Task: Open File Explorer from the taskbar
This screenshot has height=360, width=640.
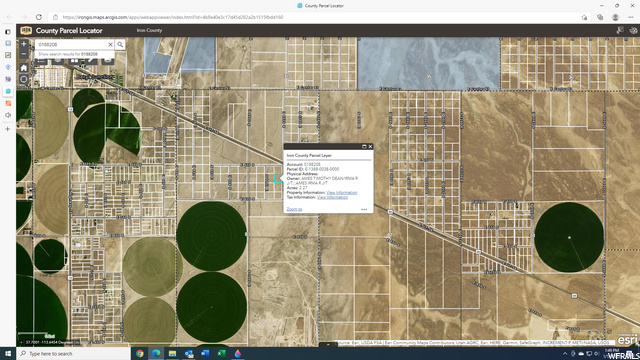Action: point(172,353)
